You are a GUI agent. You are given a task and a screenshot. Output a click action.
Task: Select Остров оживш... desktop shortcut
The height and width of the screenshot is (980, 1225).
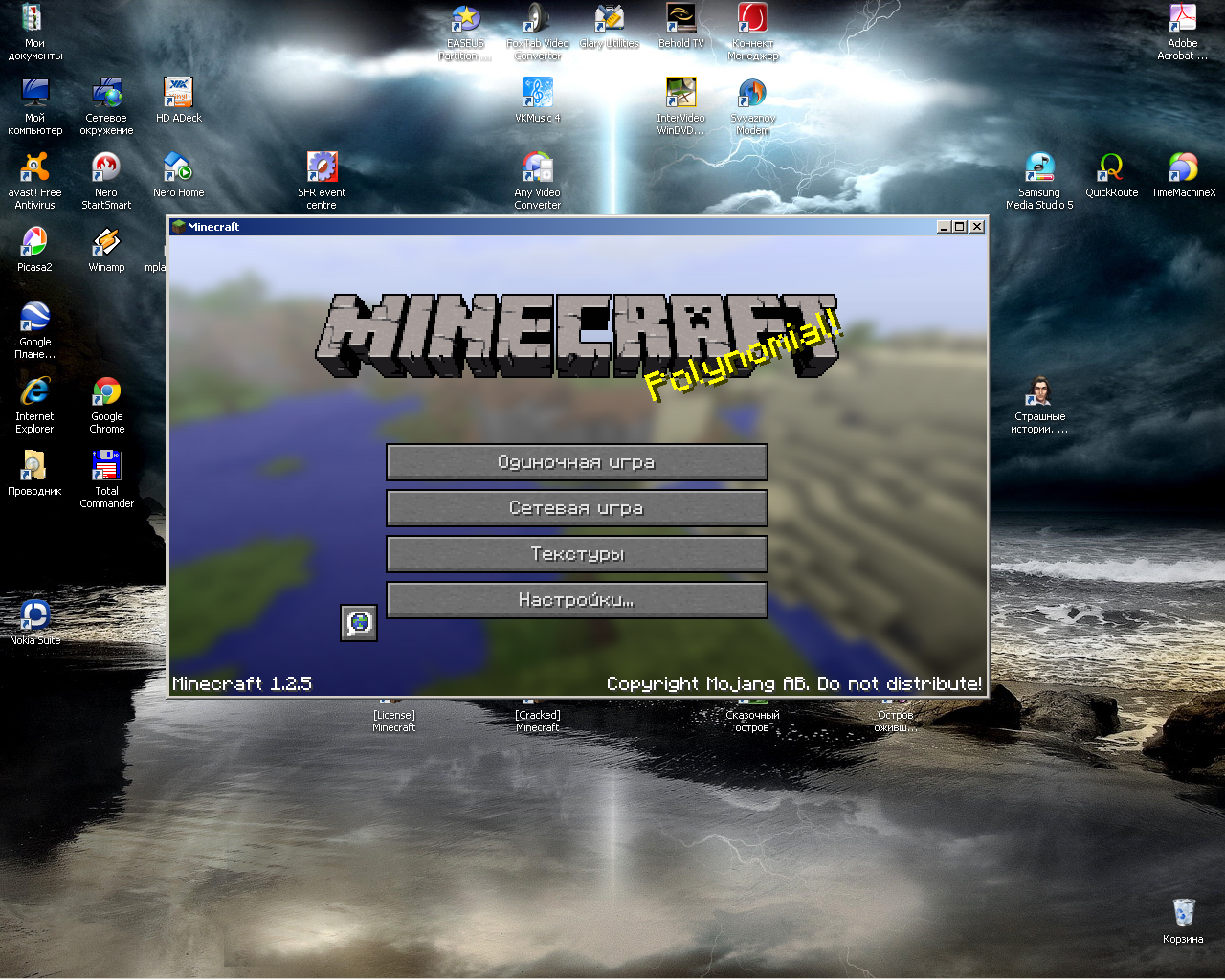pos(896,715)
